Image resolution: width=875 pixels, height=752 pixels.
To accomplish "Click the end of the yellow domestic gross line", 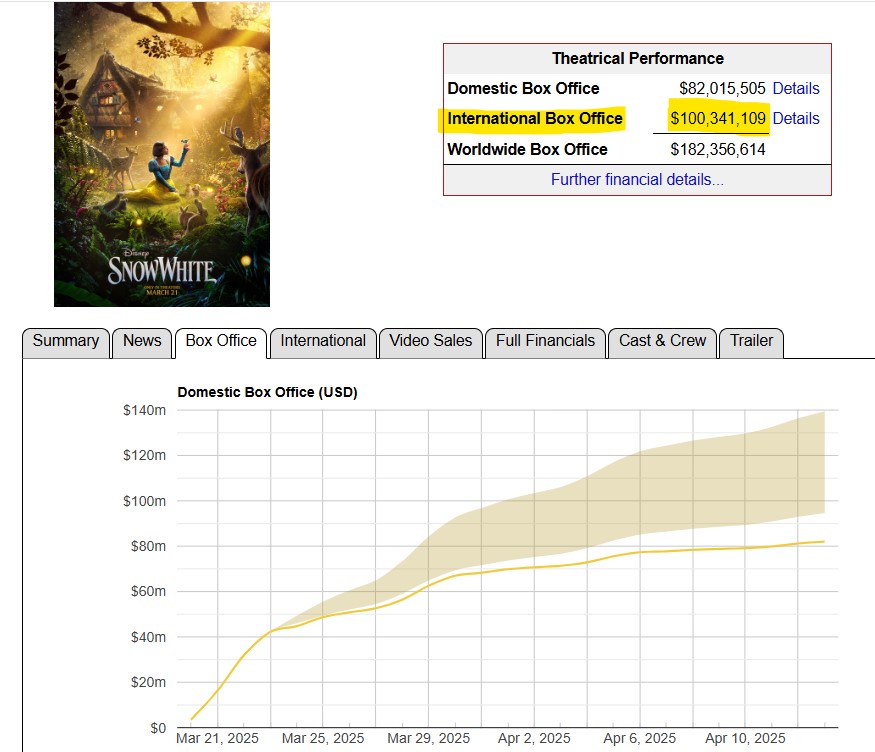I will (823, 541).
